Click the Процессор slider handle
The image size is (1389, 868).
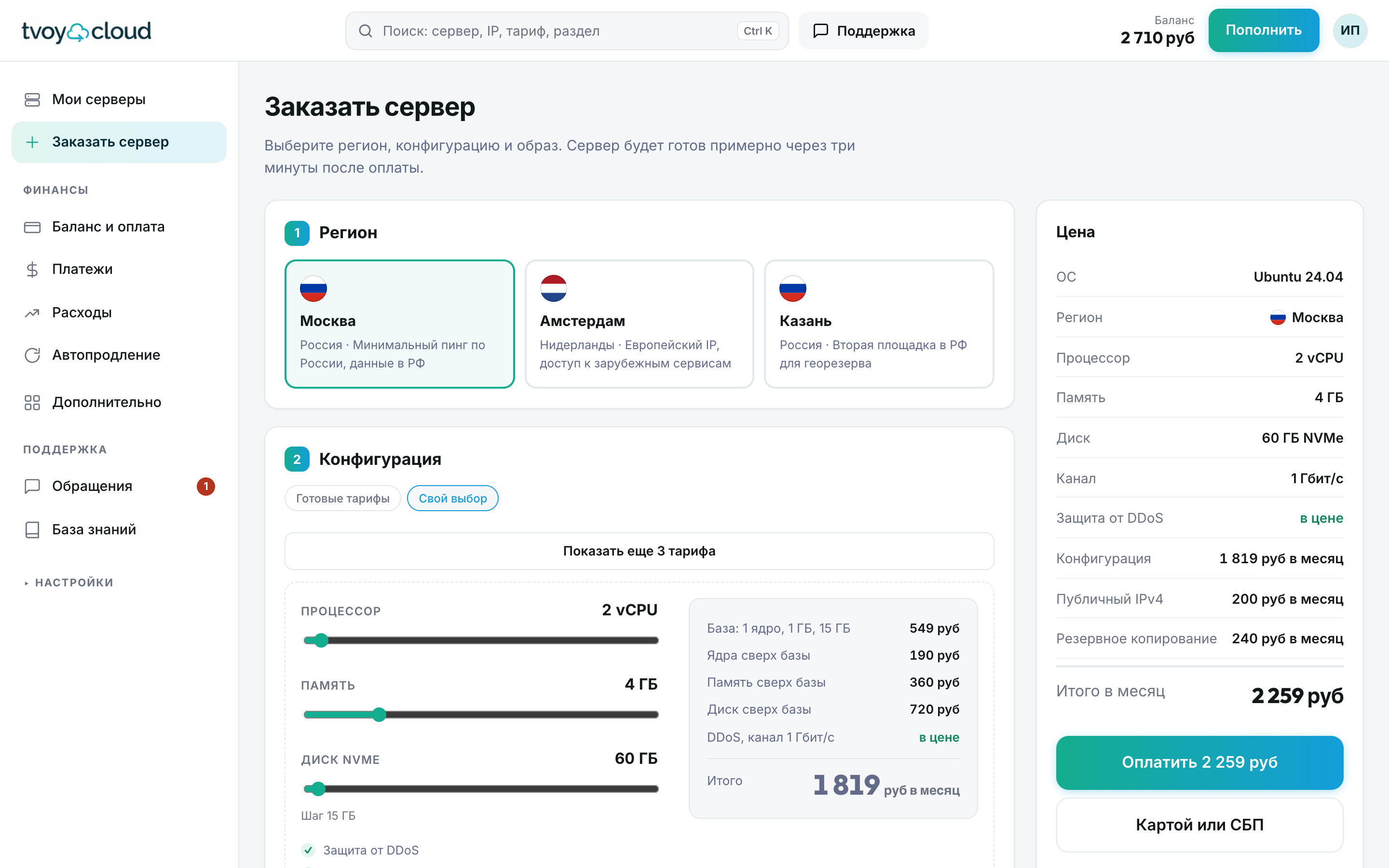[x=321, y=640]
